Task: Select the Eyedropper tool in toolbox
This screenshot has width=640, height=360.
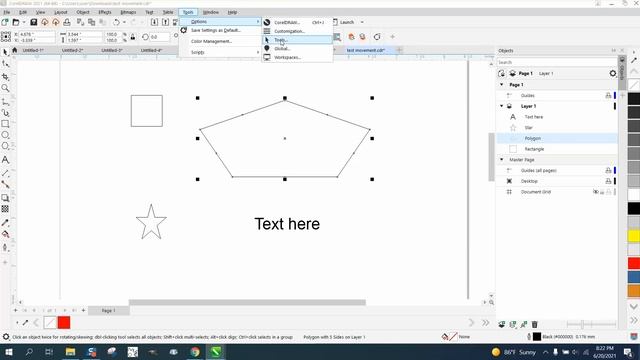Action: [5, 223]
